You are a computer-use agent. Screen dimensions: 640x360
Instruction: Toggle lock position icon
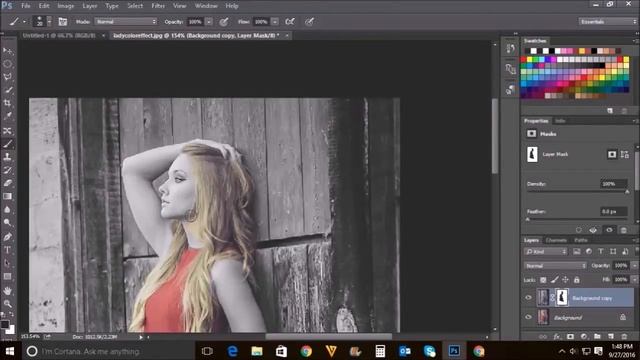coord(565,280)
